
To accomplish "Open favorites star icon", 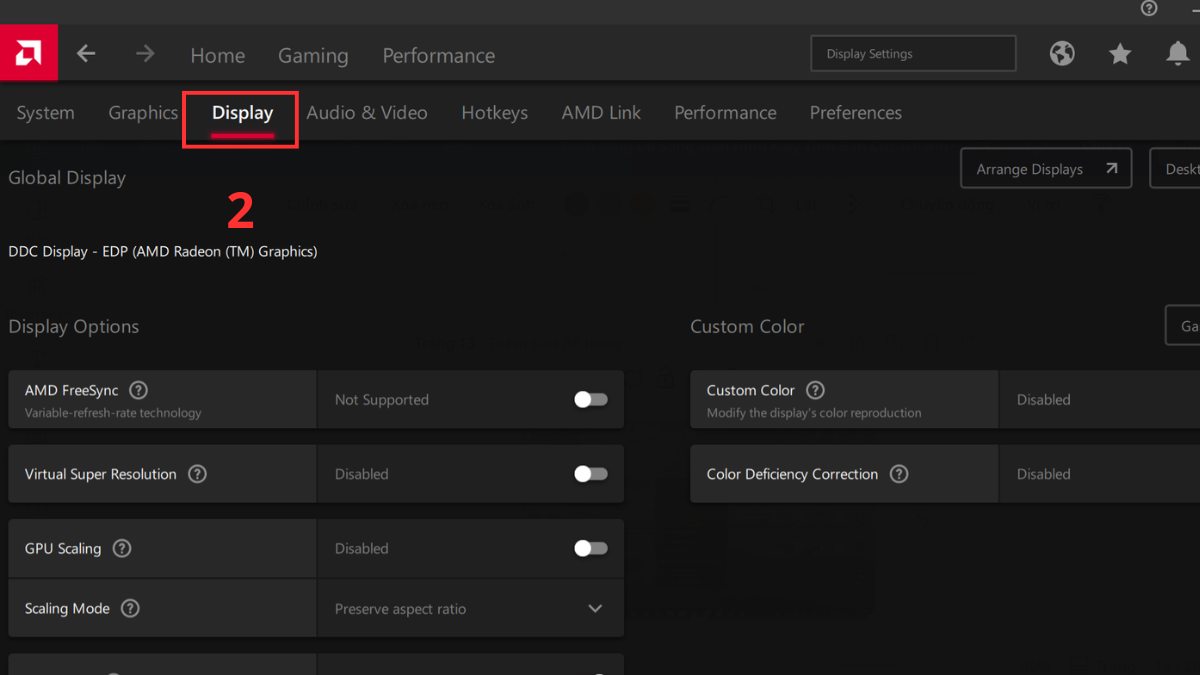I will point(1120,54).
